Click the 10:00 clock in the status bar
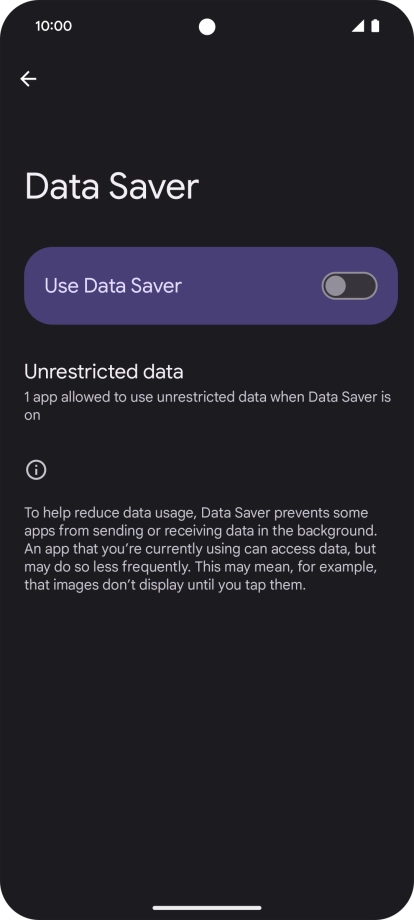Screen dimensions: 414x920 [53, 26]
